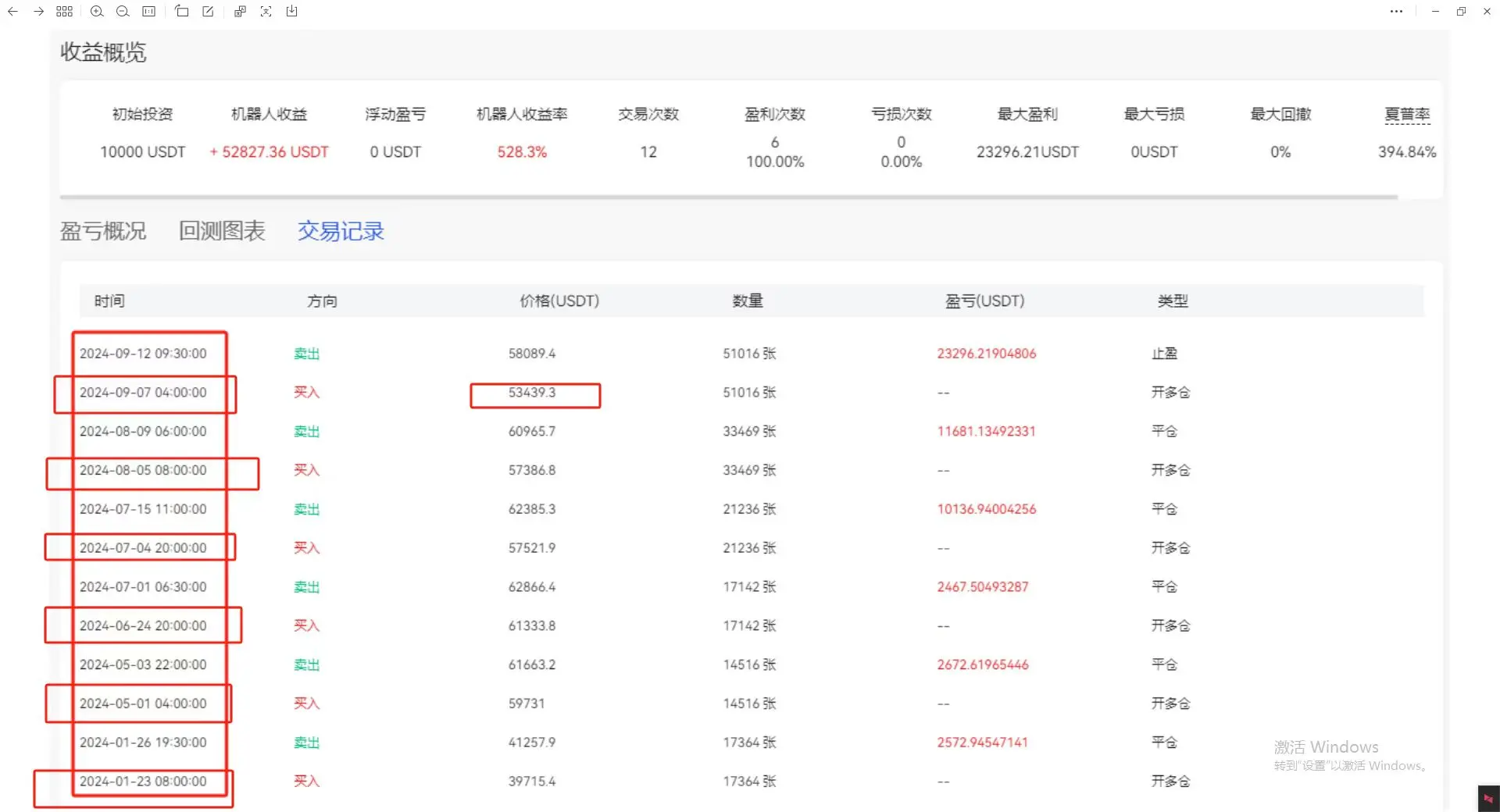
Task: Click the profit 2467.50493287 cell
Action: [x=983, y=586]
